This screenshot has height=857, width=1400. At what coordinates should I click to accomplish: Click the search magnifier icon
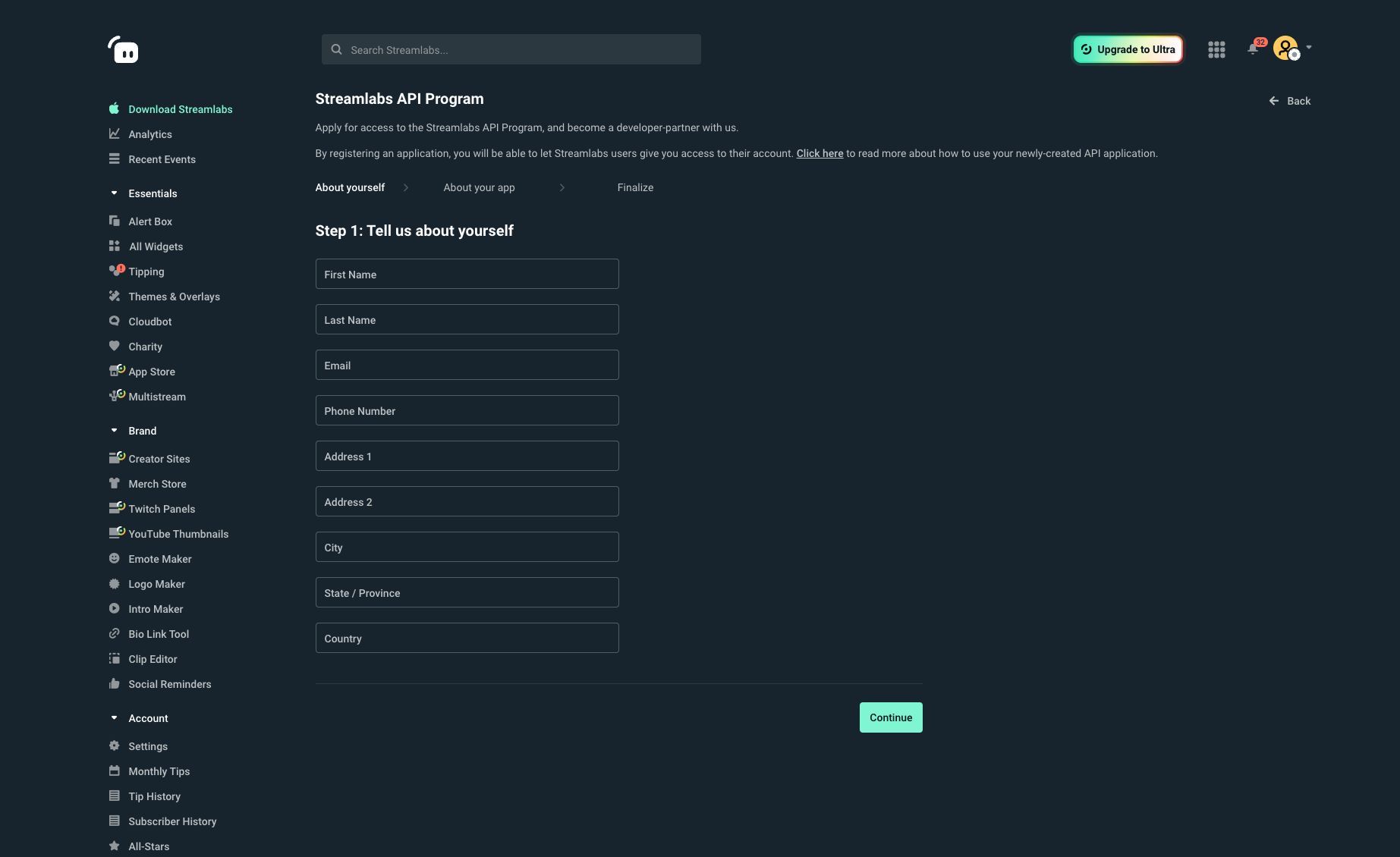(x=336, y=49)
